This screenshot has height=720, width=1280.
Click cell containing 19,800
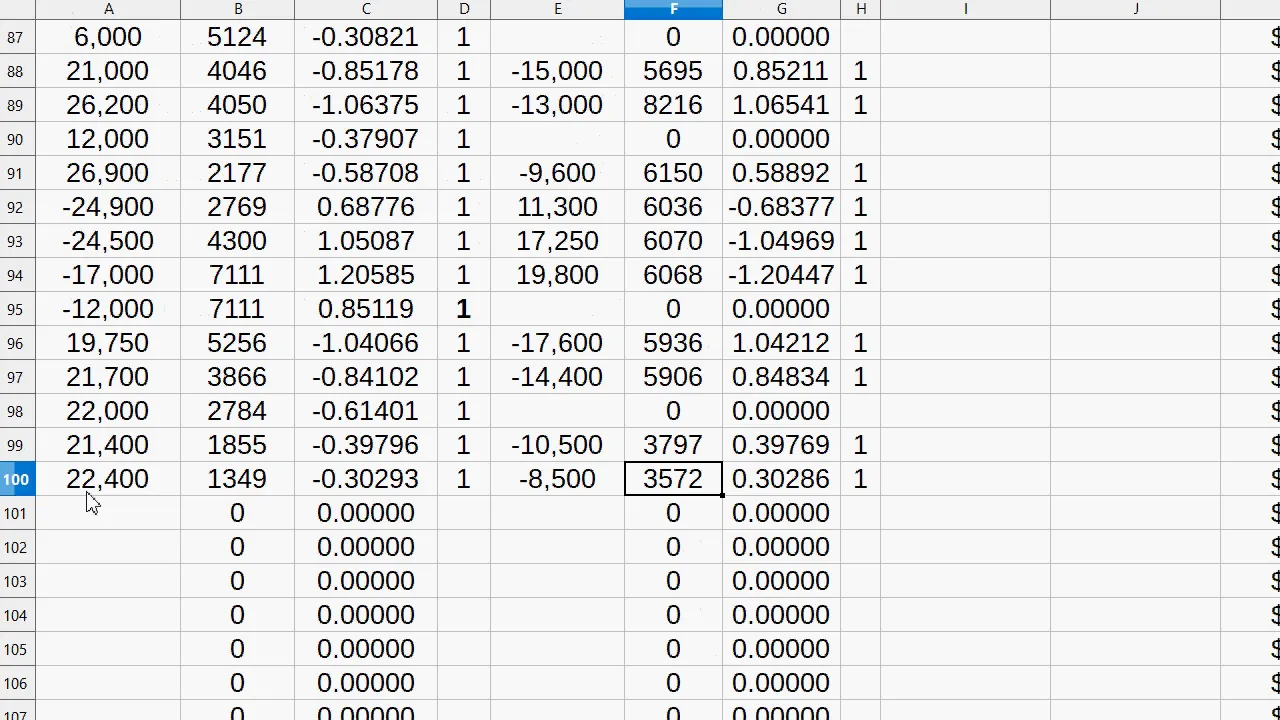(557, 275)
